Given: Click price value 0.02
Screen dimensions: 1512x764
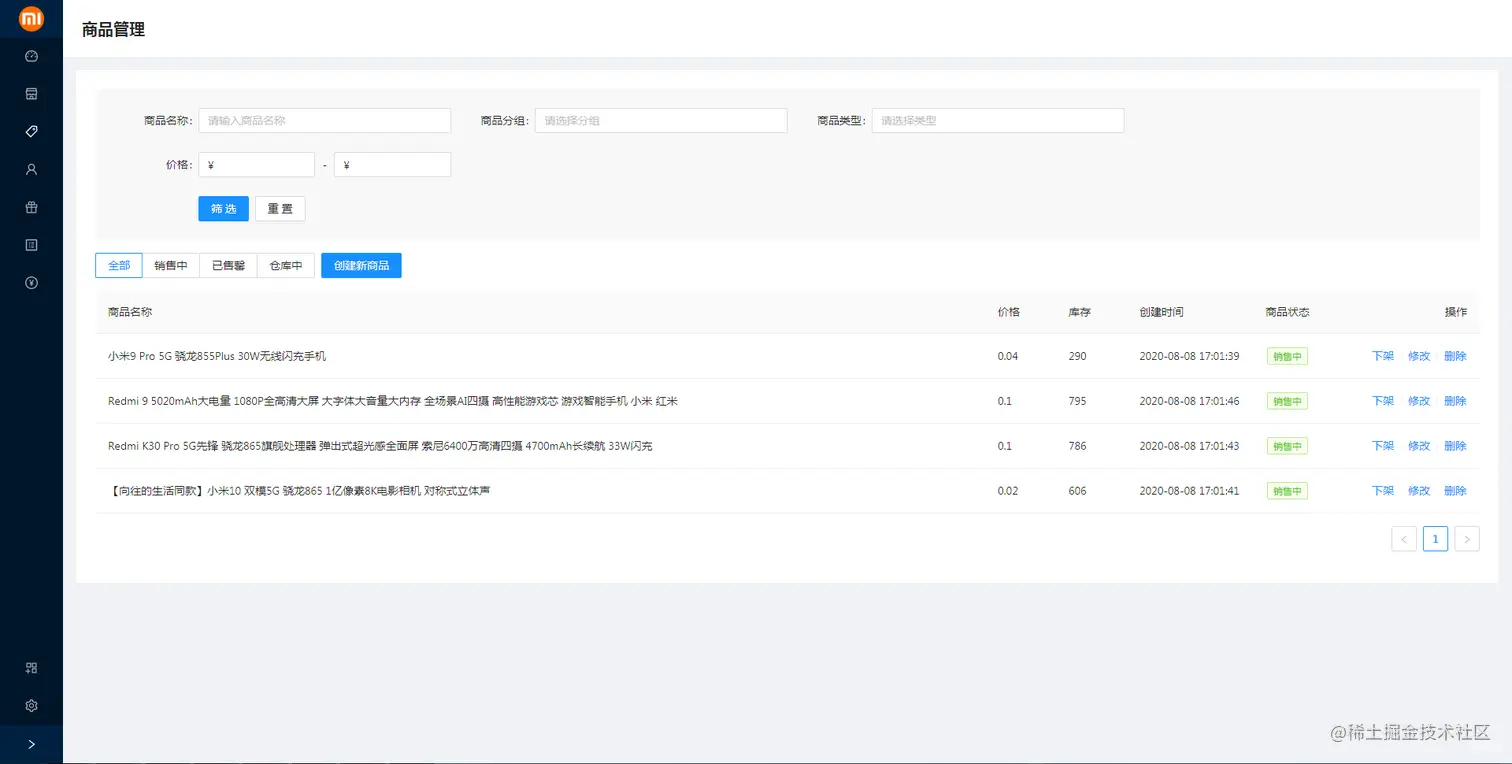Looking at the screenshot, I should click(1008, 491).
